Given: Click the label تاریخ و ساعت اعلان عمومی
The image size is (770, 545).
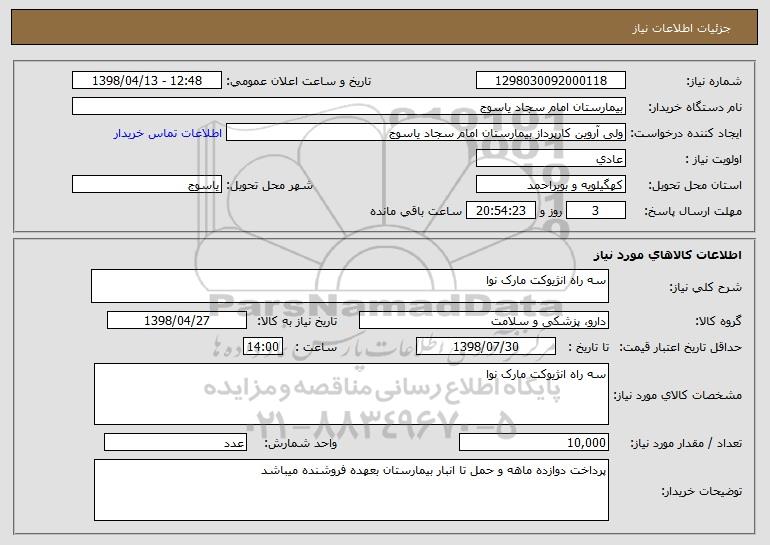Looking at the screenshot, I should pos(299,82).
